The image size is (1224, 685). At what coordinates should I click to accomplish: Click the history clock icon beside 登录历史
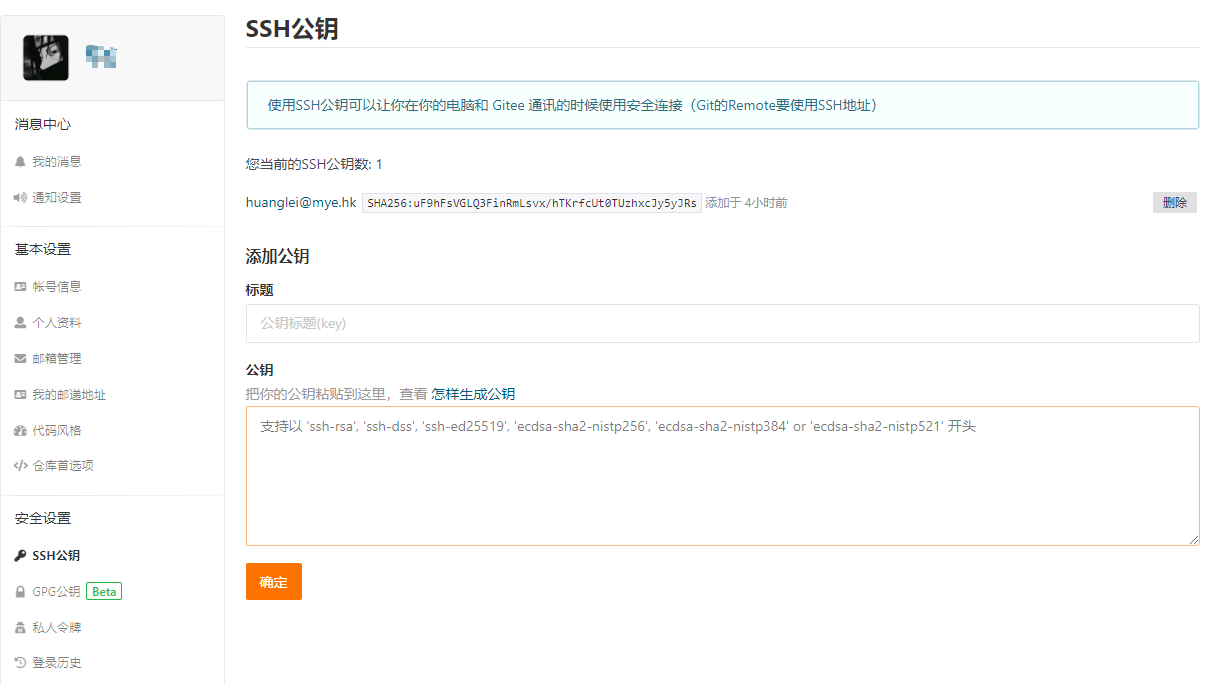20,662
